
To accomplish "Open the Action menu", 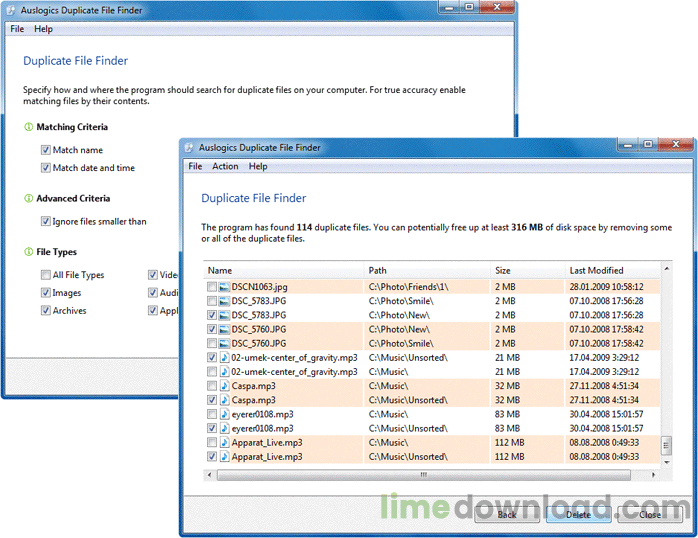I will (x=225, y=166).
